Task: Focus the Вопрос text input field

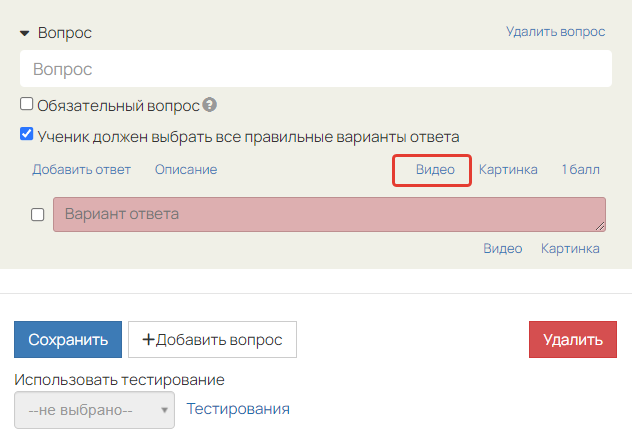Action: [316, 68]
